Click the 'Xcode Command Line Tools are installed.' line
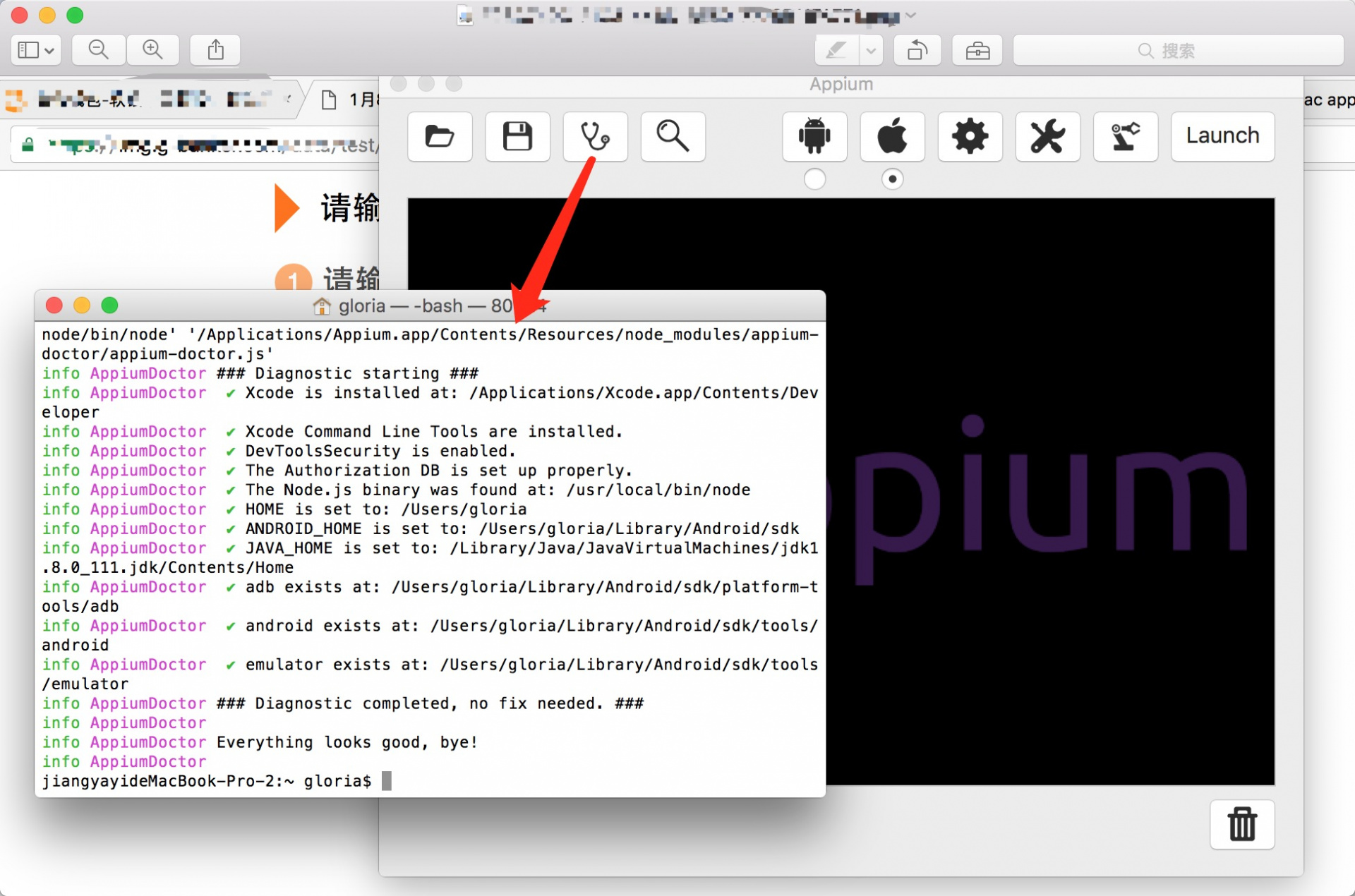Image resolution: width=1355 pixels, height=896 pixels. coord(433,431)
